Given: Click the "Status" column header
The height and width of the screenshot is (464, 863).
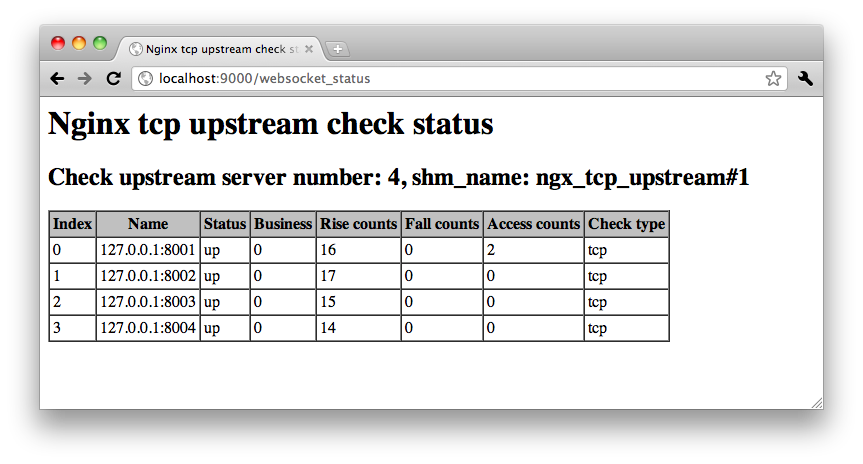Looking at the screenshot, I should pyautogui.click(x=225, y=224).
